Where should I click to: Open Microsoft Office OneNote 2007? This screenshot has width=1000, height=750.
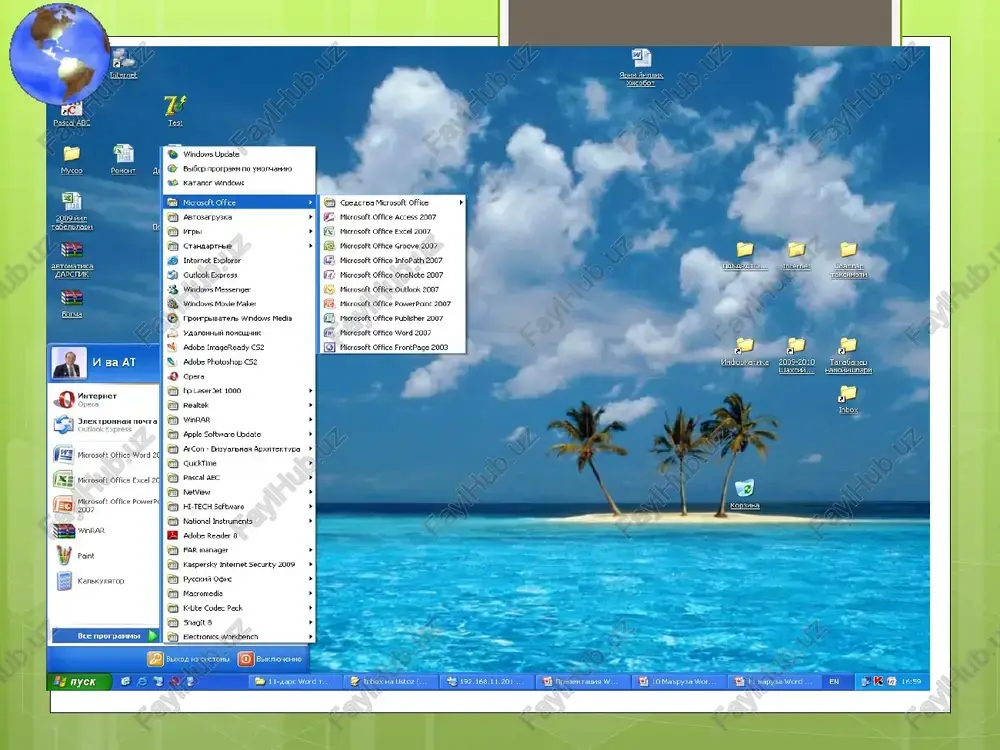pos(392,275)
